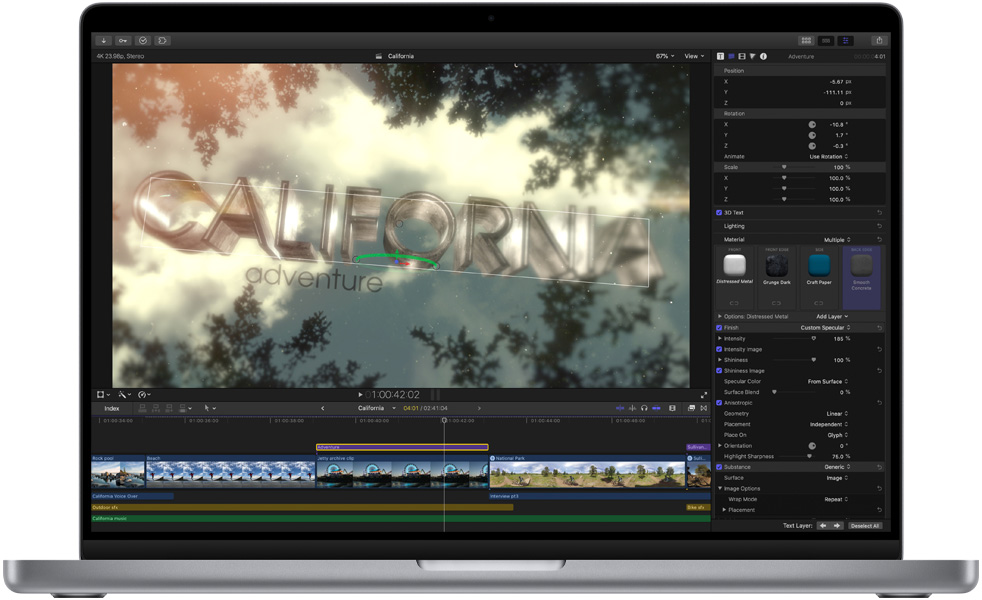This screenshot has width=982, height=600.
Task: Click the play button beside the timecode
Action: pos(360,395)
